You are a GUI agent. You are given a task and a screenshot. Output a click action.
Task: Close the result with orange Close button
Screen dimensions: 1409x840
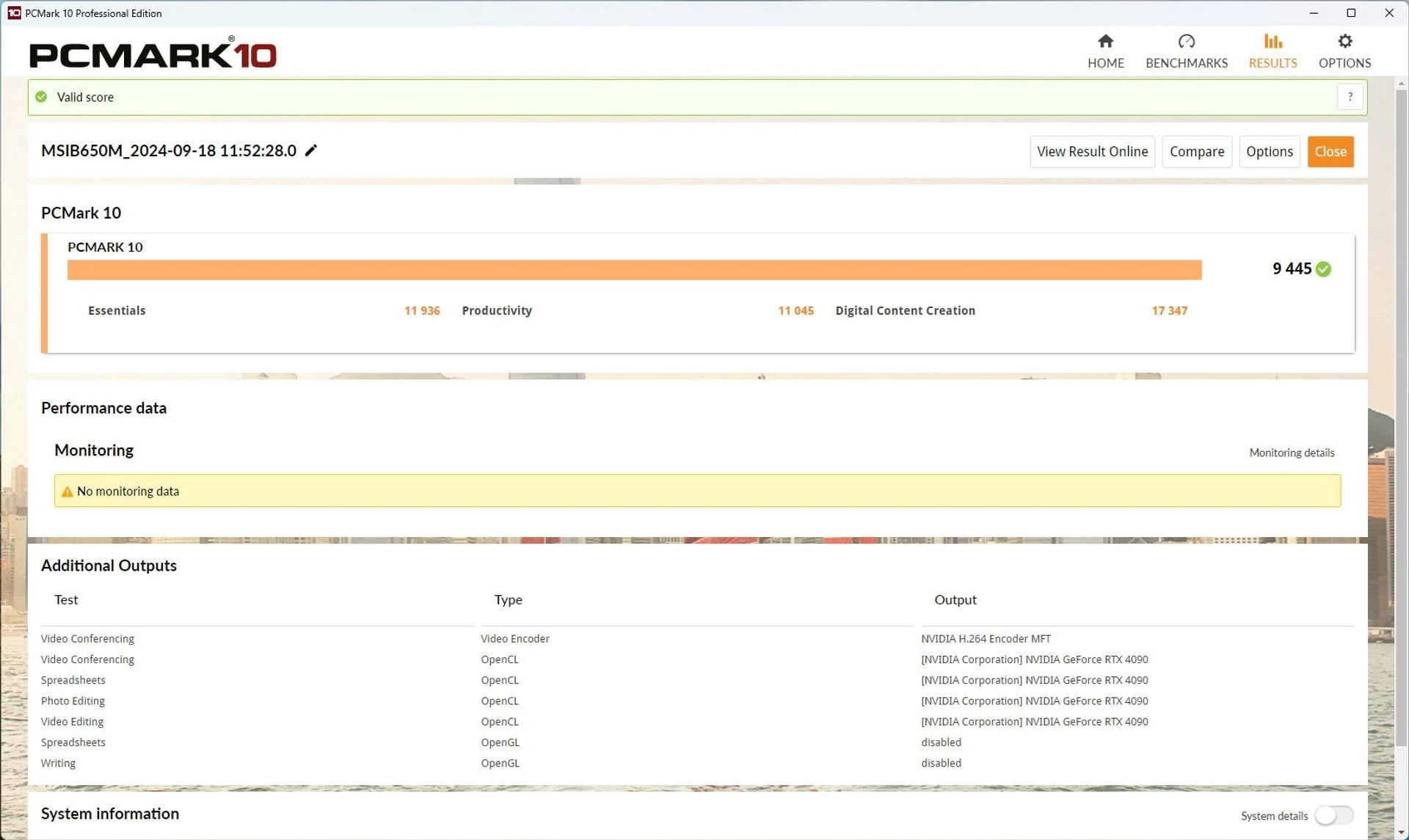click(1330, 151)
